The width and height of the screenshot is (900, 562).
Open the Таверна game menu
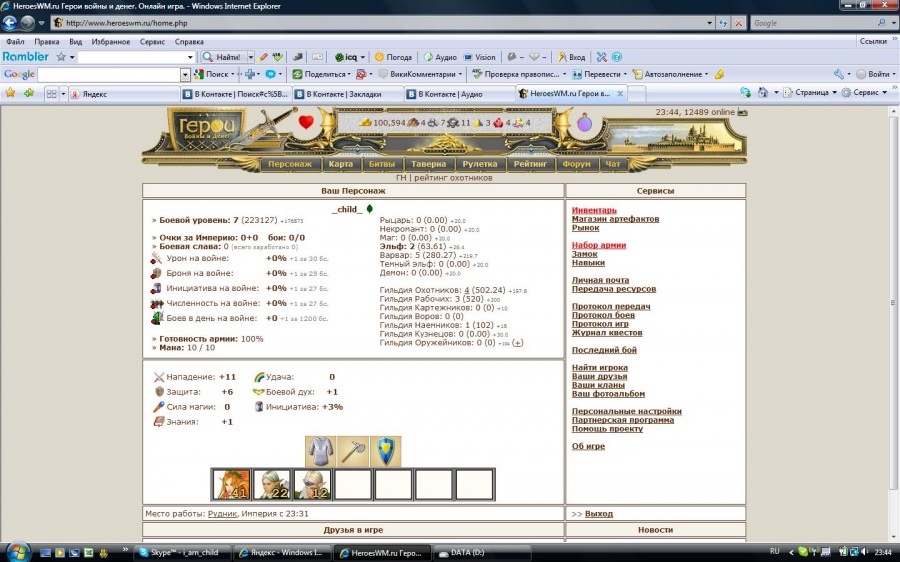(428, 164)
